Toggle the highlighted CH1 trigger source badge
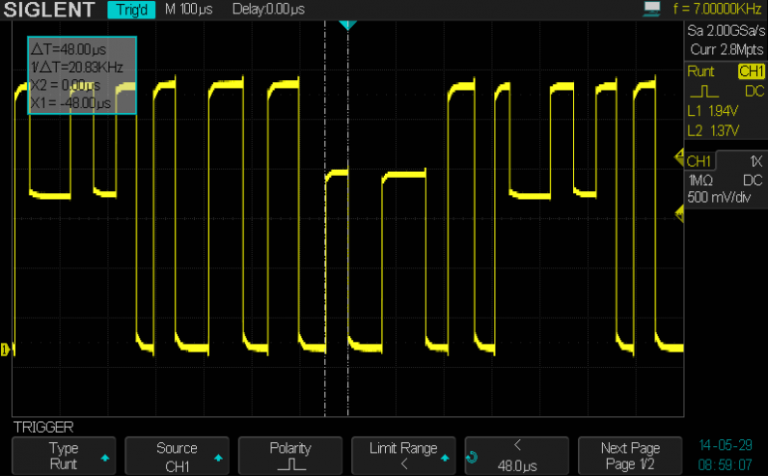The image size is (768, 476). coord(750,72)
